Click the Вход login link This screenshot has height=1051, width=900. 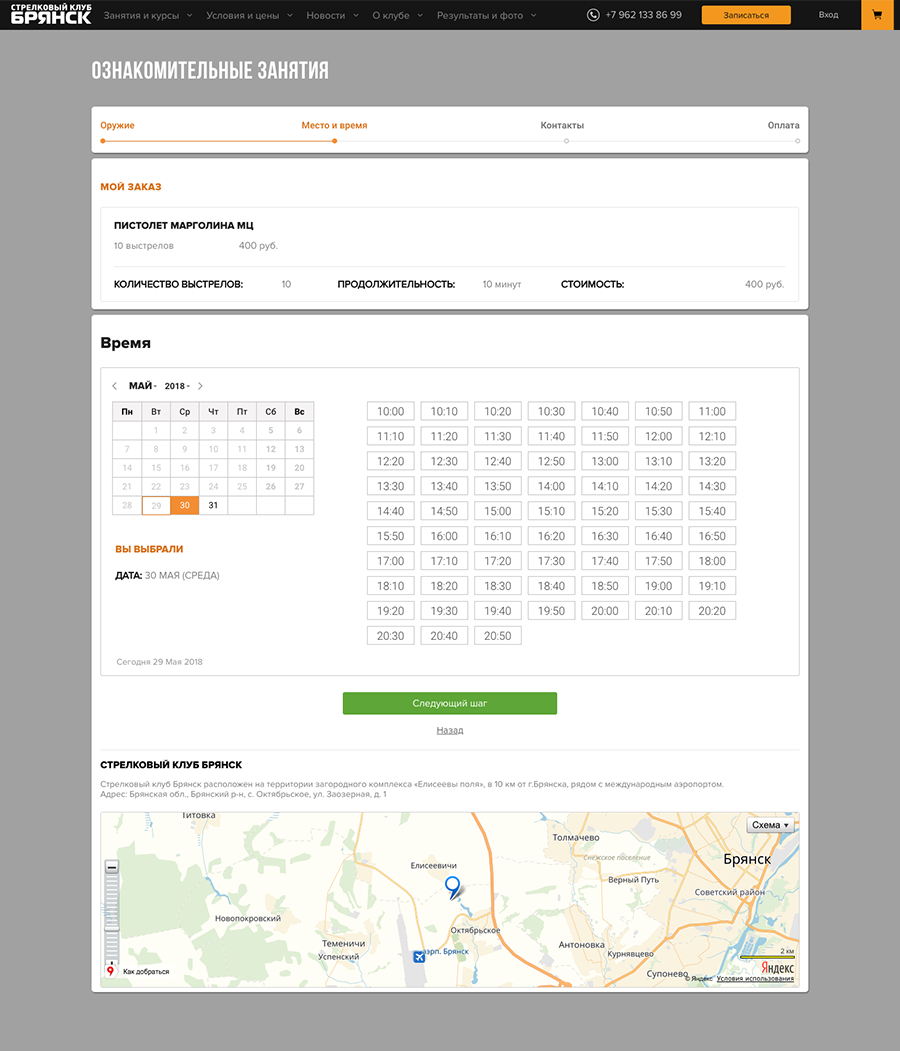pyautogui.click(x=828, y=15)
